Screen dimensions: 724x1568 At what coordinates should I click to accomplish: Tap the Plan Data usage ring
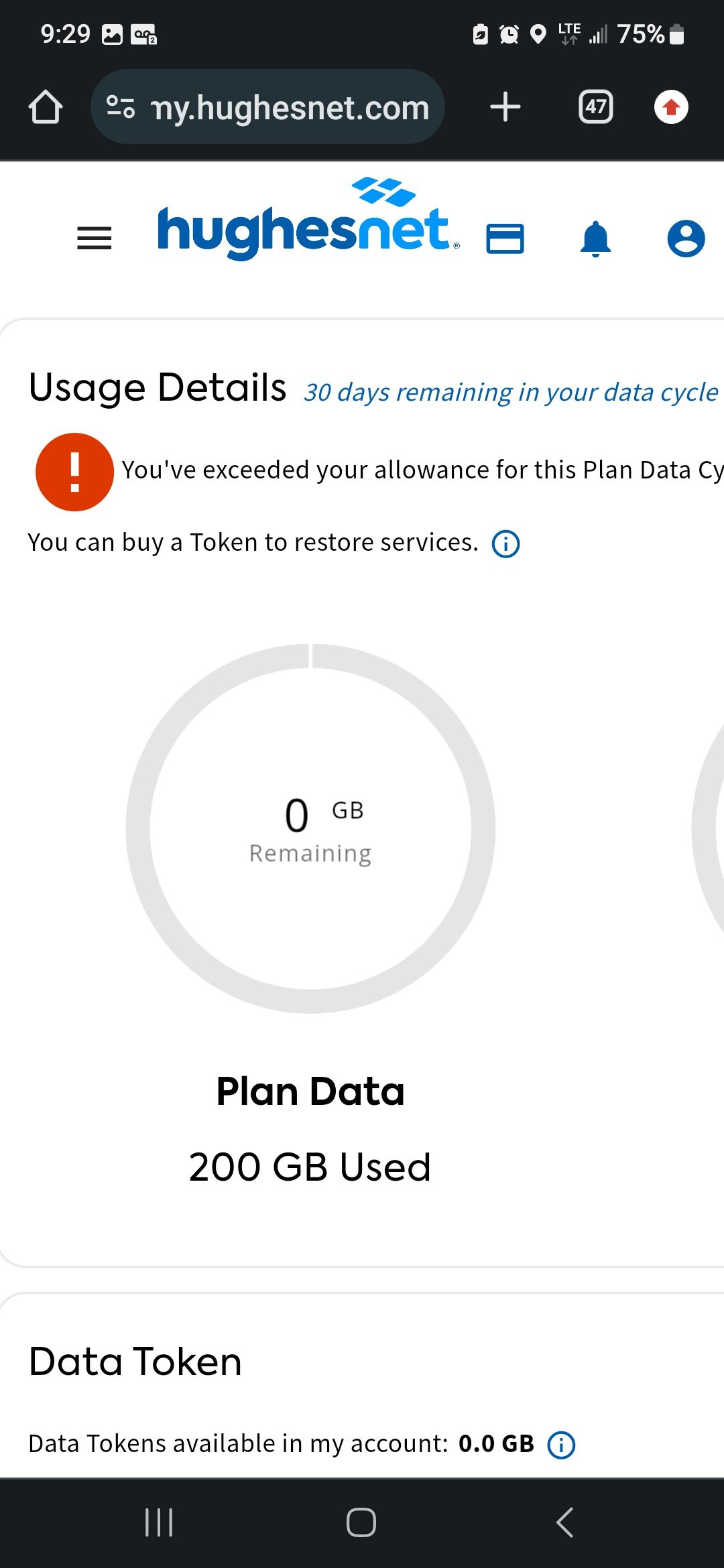tap(310, 828)
